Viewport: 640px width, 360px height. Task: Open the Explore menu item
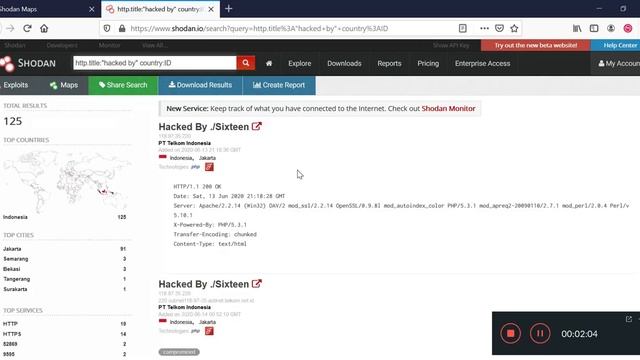300,63
